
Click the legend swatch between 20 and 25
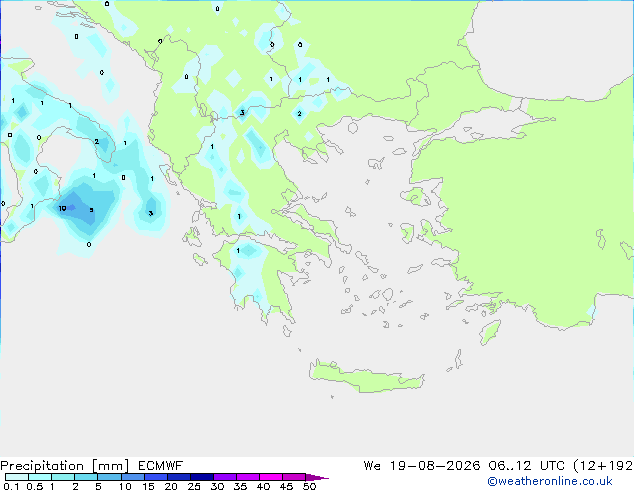click(178, 477)
